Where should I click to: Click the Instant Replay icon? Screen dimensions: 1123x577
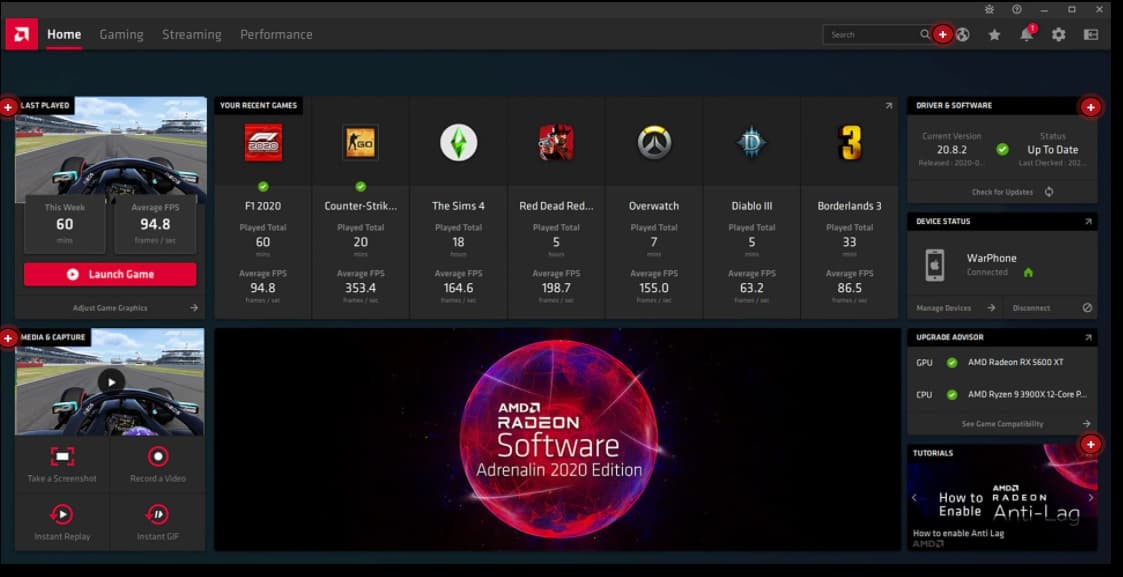point(62,514)
